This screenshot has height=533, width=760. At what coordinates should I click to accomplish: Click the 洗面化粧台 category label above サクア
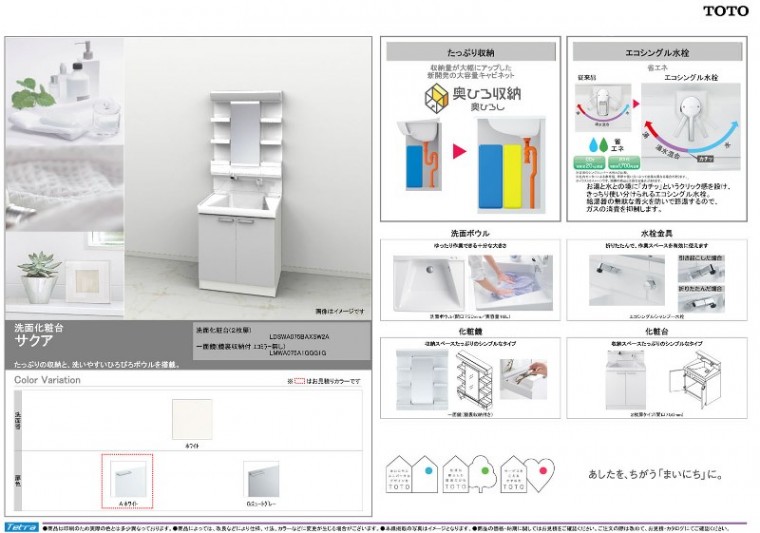pyautogui.click(x=39, y=328)
